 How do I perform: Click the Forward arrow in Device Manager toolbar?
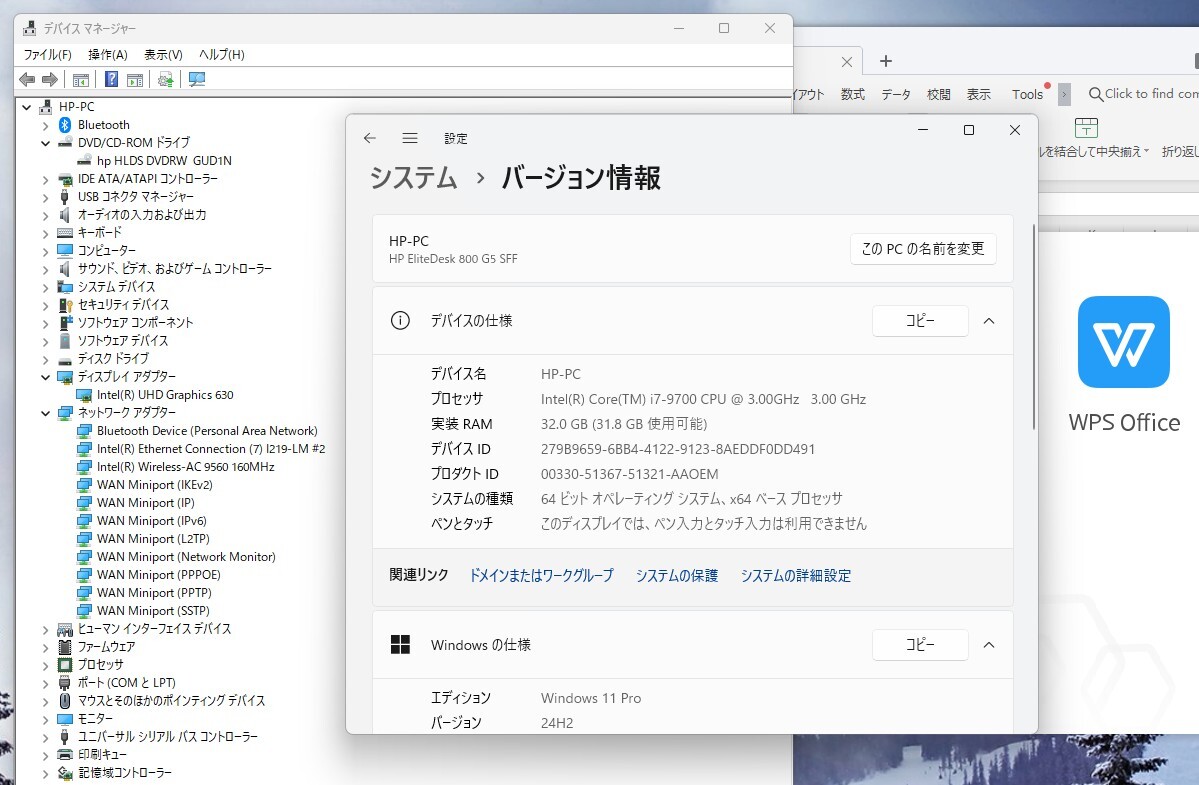50,79
